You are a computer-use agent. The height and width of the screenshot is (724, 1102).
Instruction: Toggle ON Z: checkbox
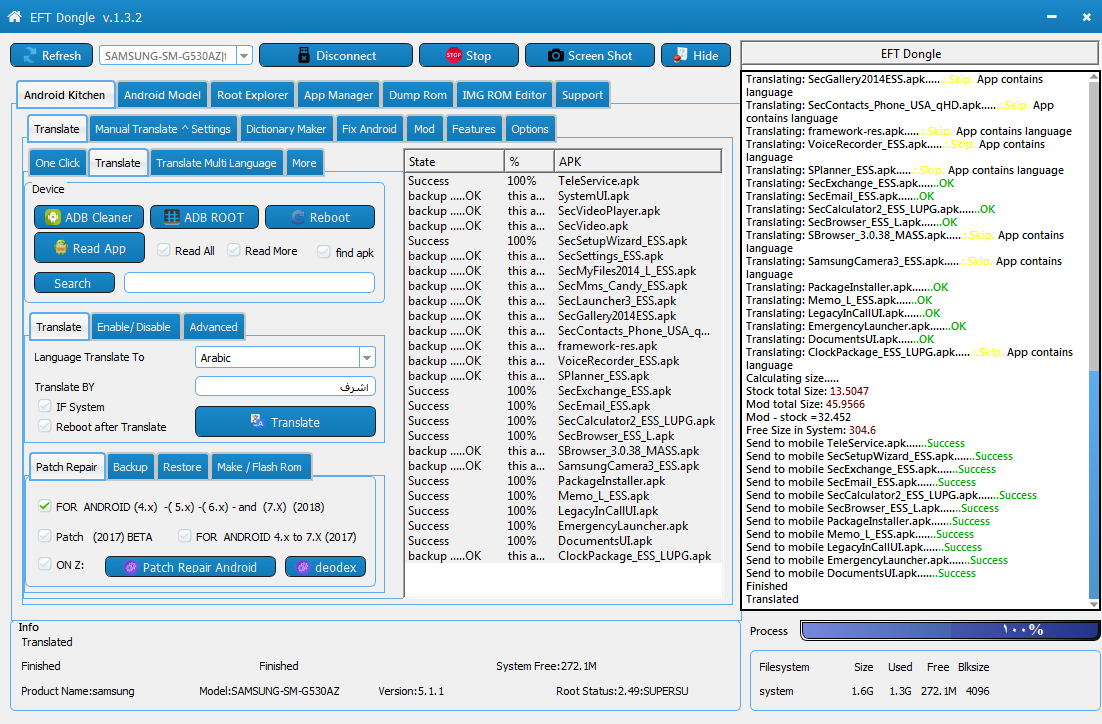pyautogui.click(x=45, y=564)
